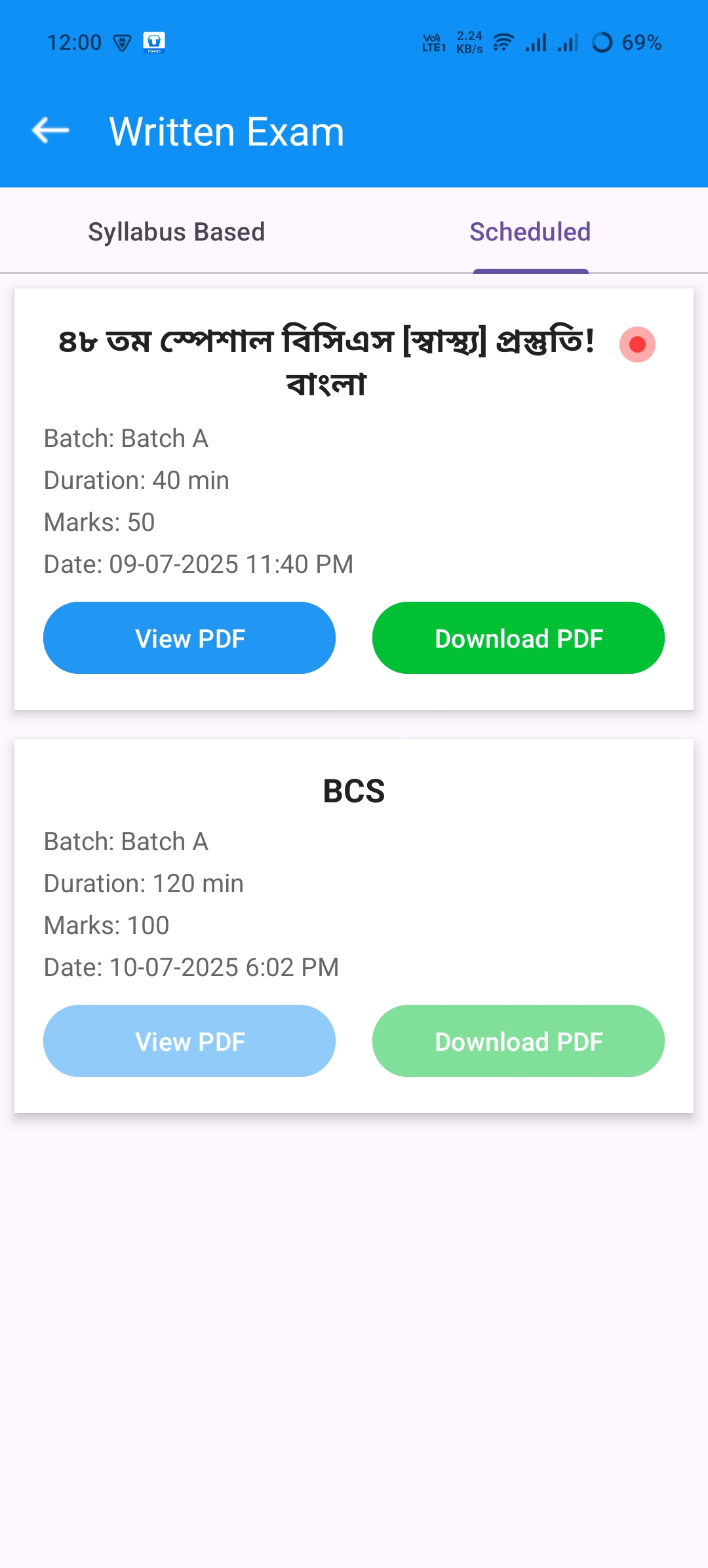Screen dimensions: 708x1568
Task: Select the Scheduled tab
Action: coord(530,232)
